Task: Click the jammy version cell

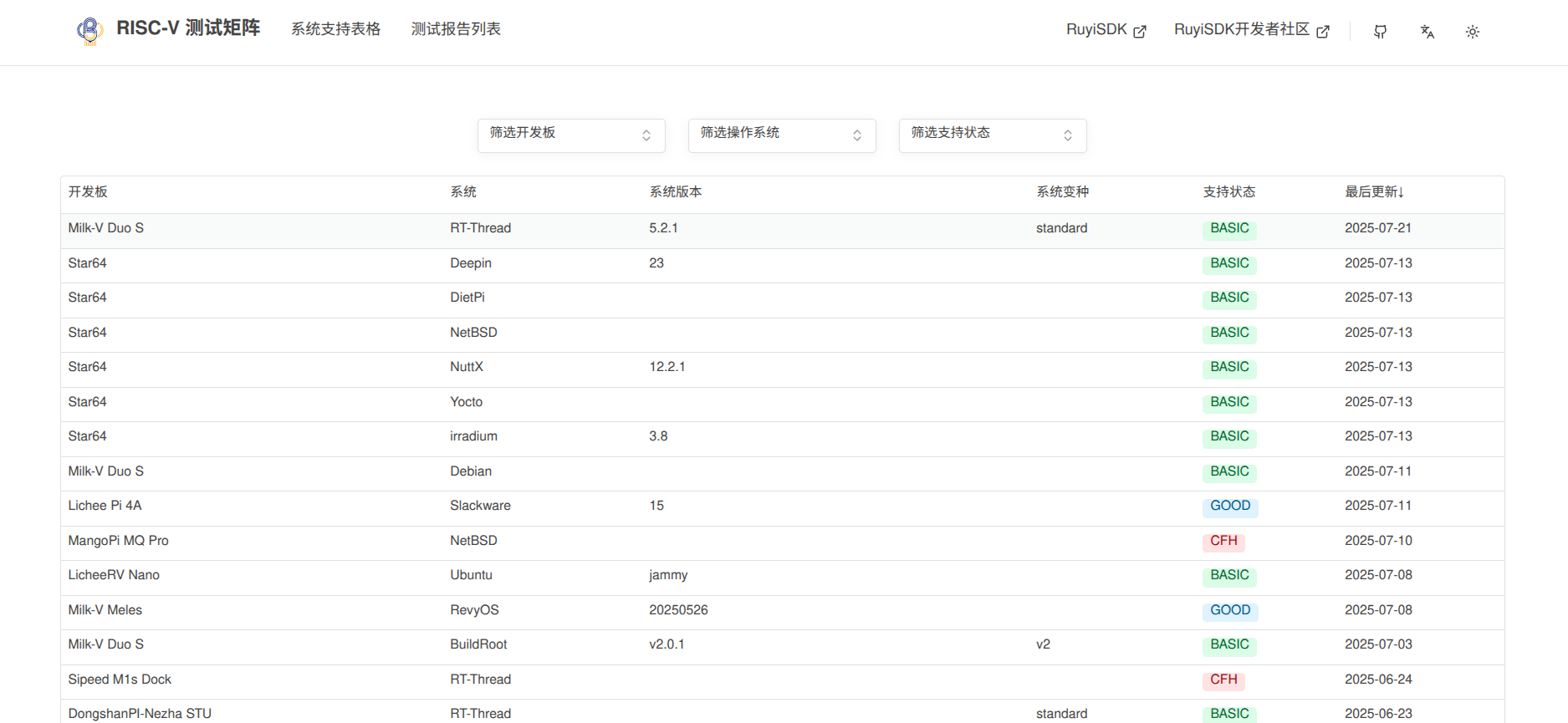Action: 668,575
